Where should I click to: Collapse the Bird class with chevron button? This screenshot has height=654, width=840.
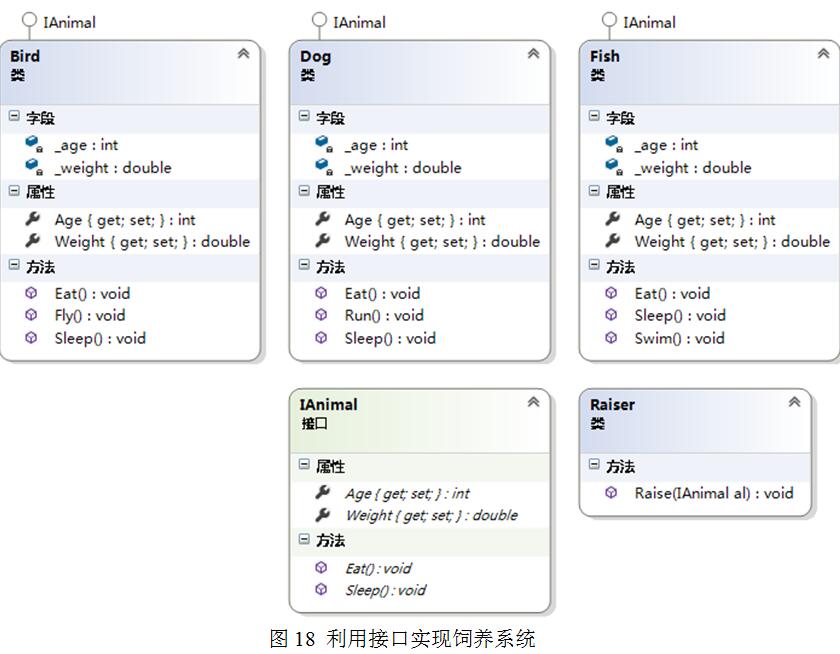pos(244,54)
